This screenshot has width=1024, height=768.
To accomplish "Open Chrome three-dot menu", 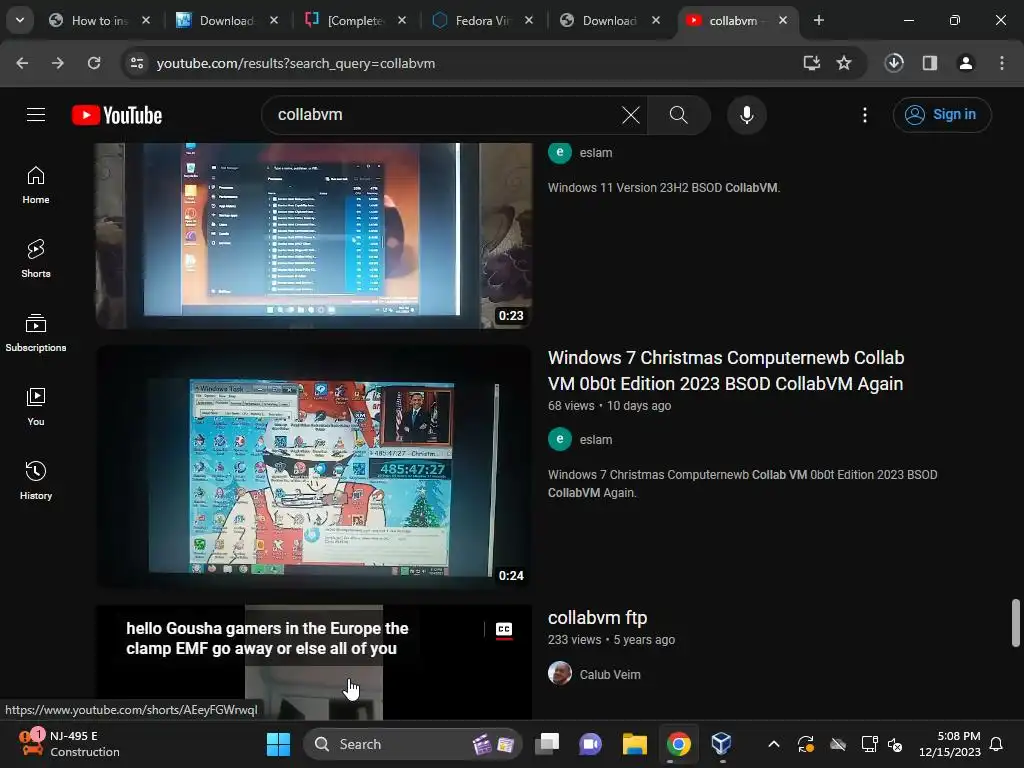I will coord(1002,63).
